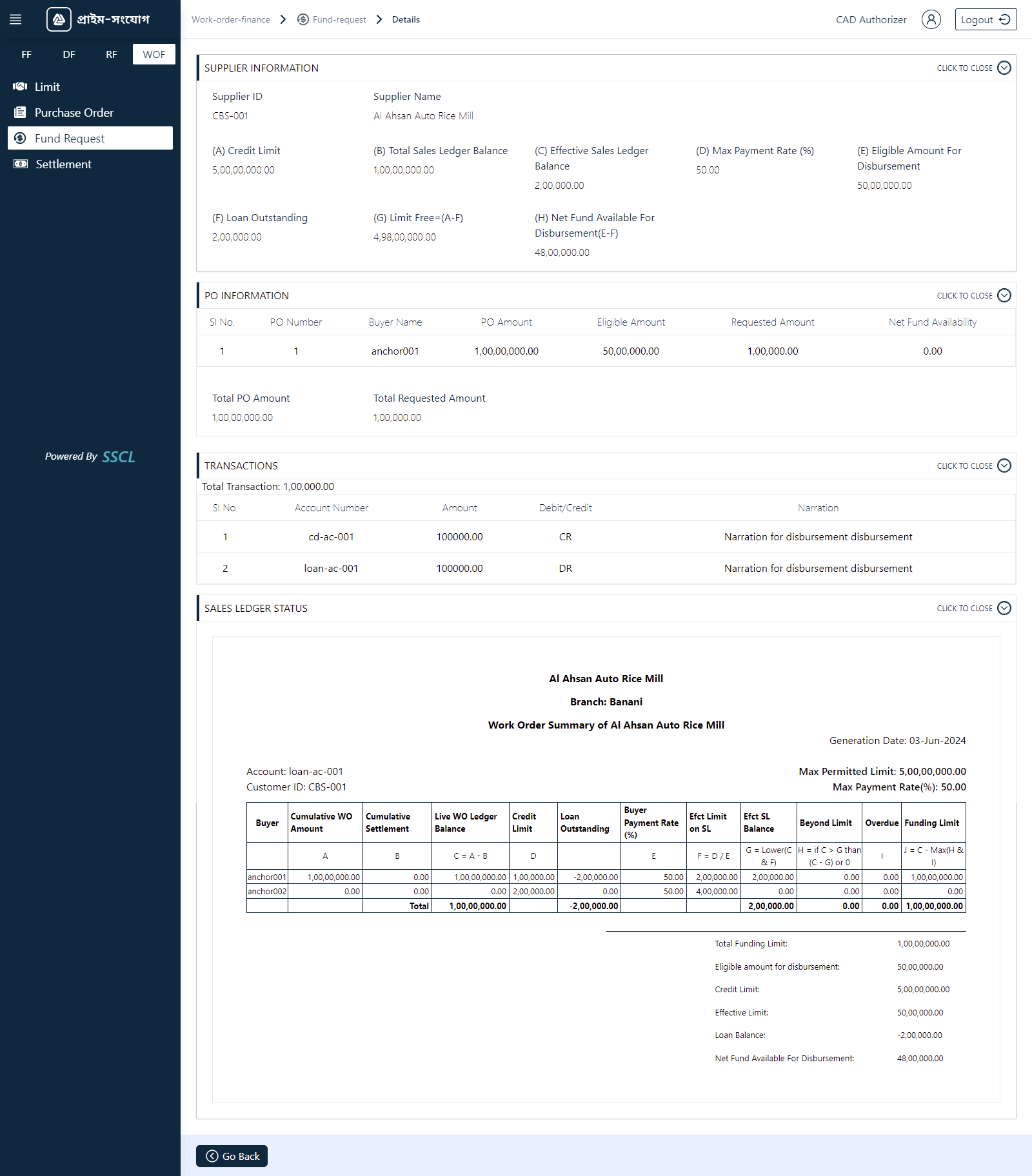The width and height of the screenshot is (1032, 1176).
Task: Click the Fund-request breadcrumb dollar icon
Action: pyautogui.click(x=303, y=19)
